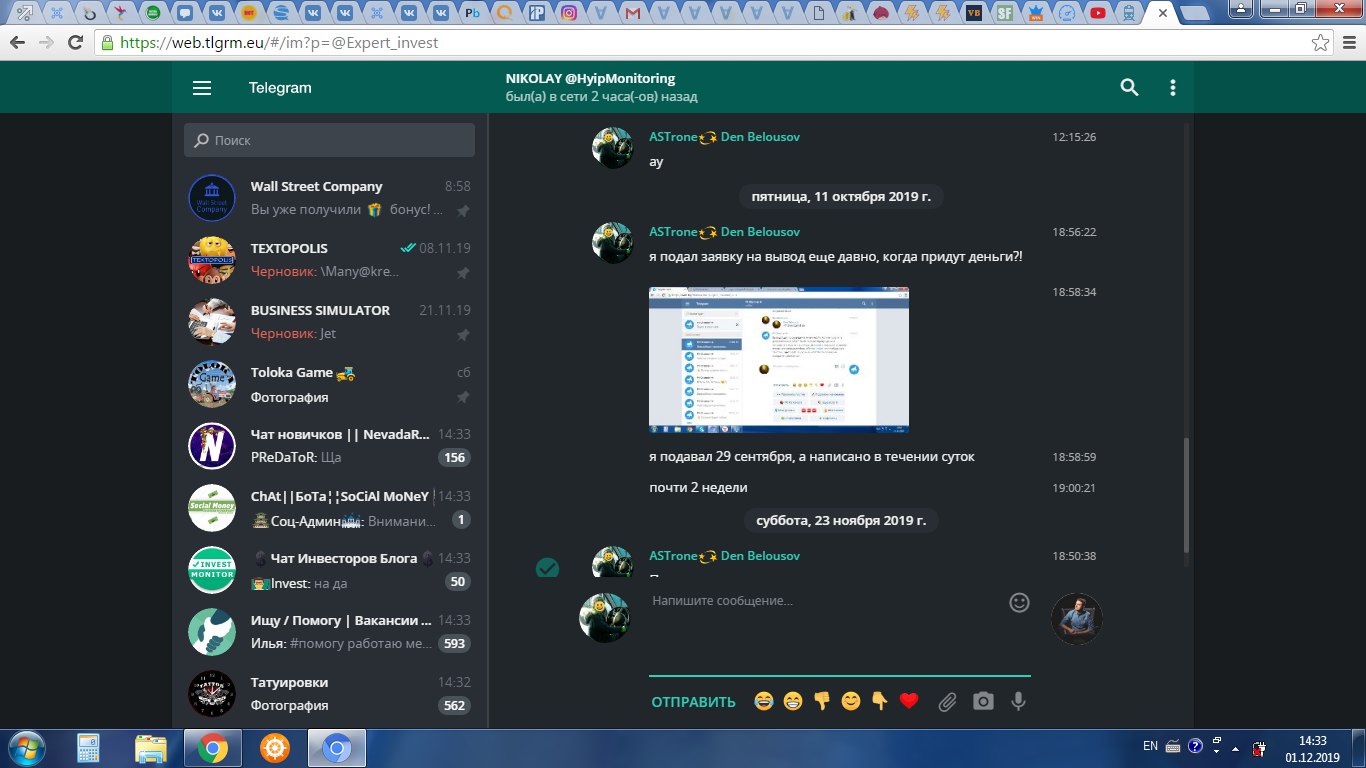Bookmark this page with the star
This screenshot has width=1366, height=768.
coord(1320,43)
